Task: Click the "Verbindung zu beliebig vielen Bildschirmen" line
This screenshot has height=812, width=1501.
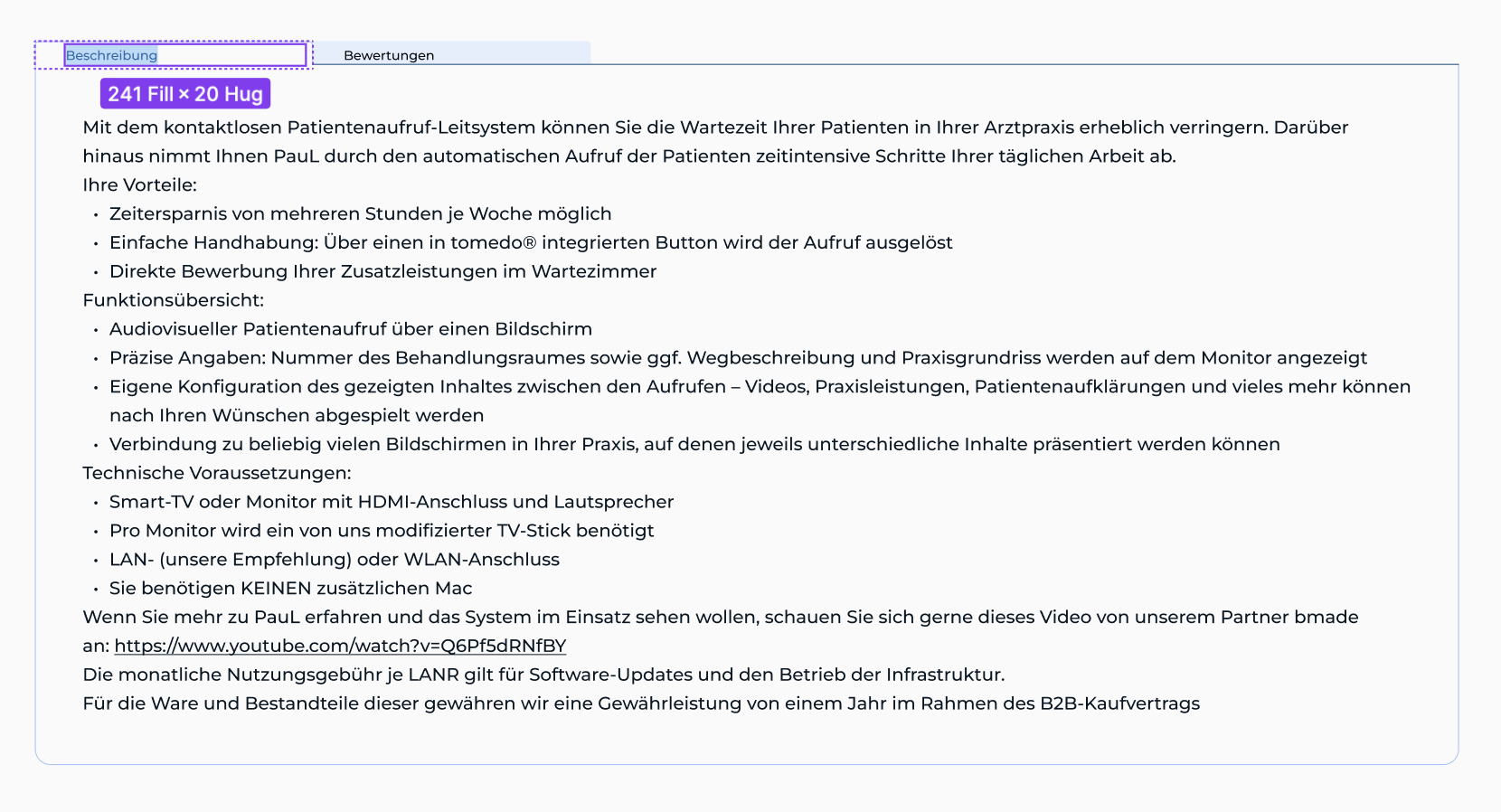Action: [694, 444]
